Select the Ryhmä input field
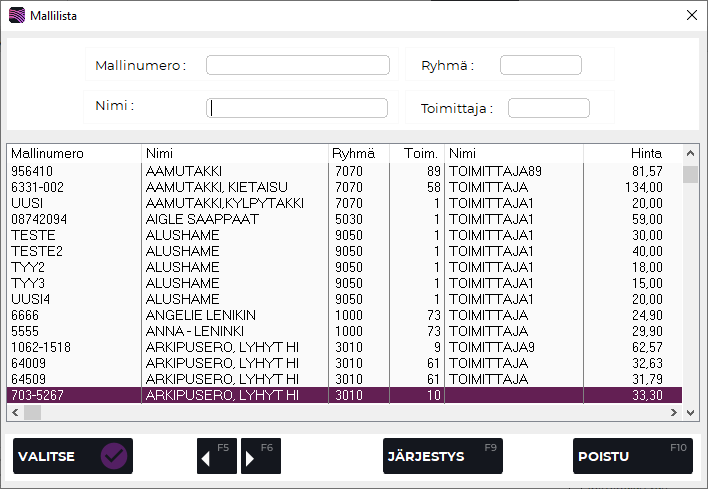 coord(540,65)
